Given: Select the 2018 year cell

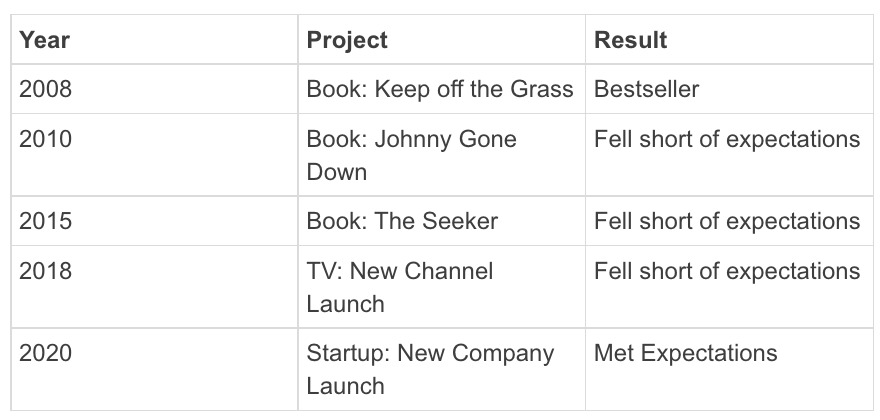Looking at the screenshot, I should pos(46,271).
